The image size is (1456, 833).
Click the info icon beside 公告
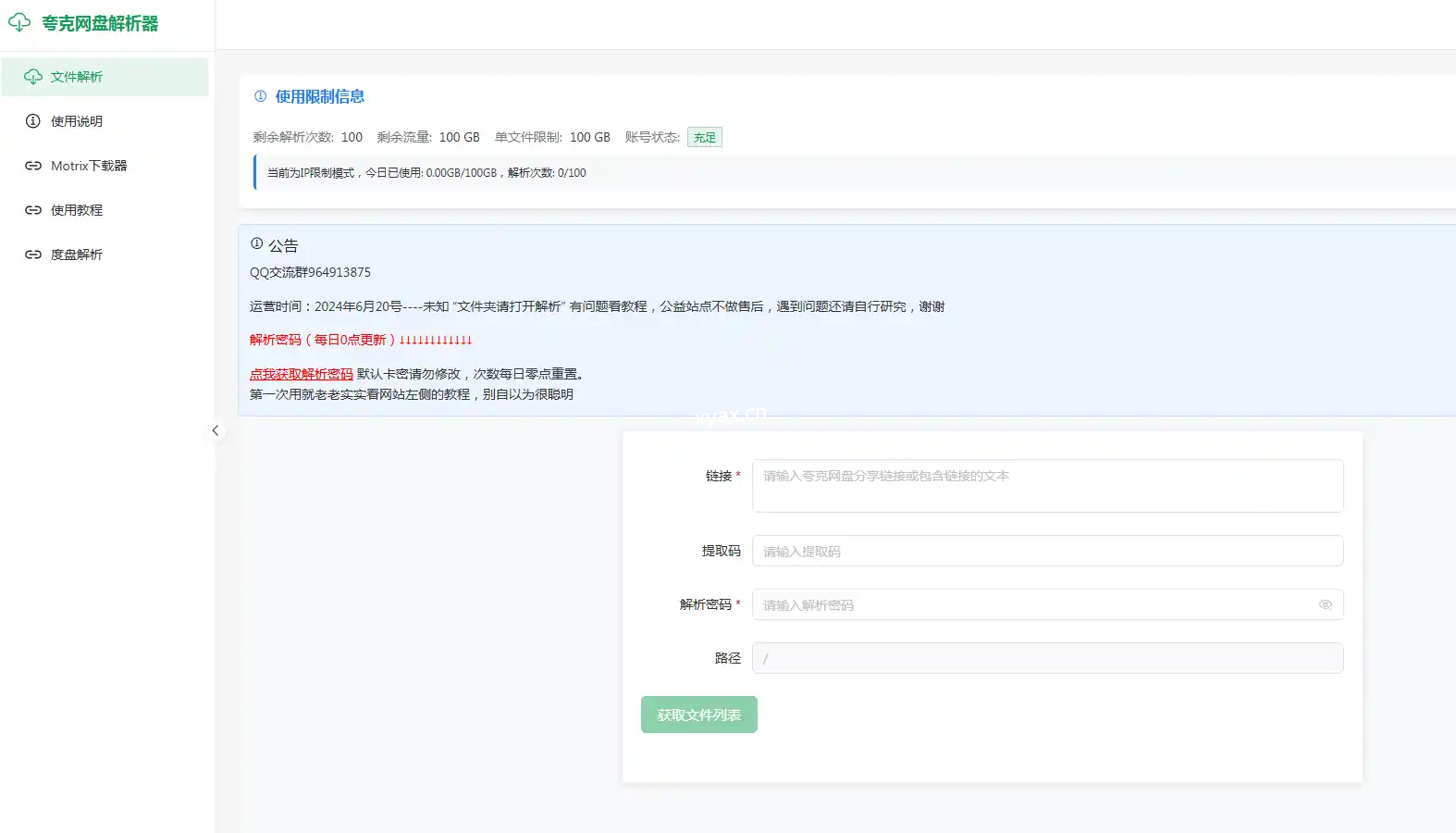(257, 244)
